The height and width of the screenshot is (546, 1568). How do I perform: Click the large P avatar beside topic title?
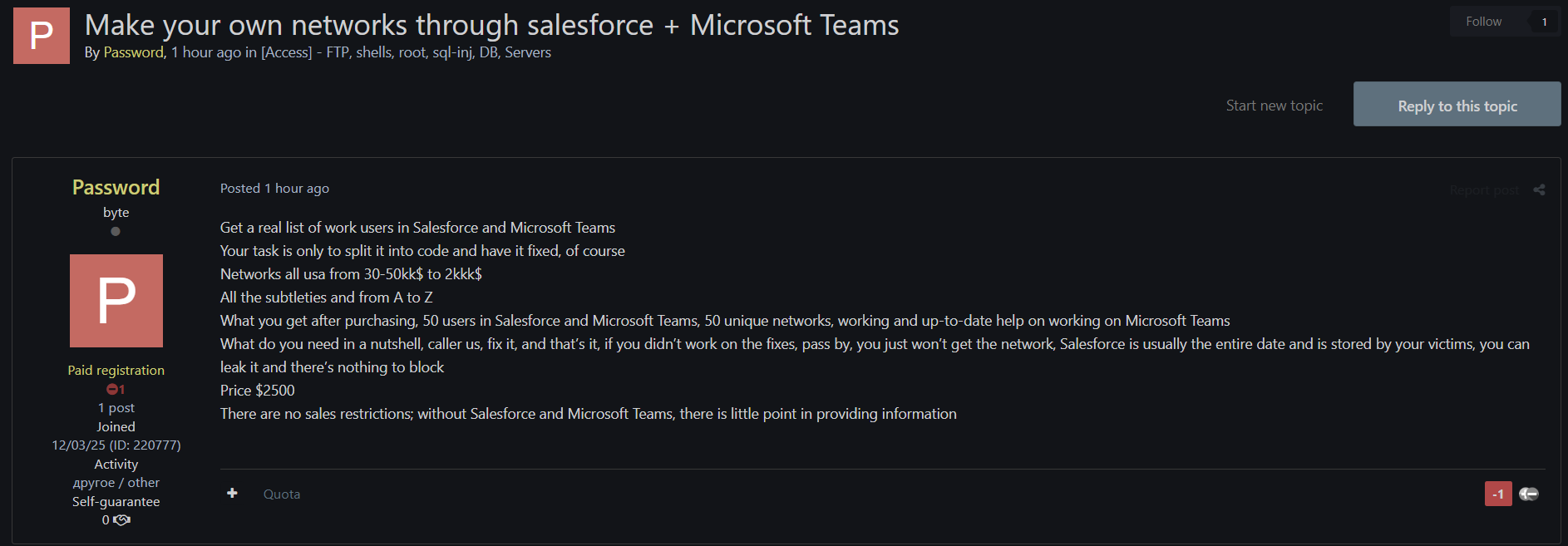[42, 36]
